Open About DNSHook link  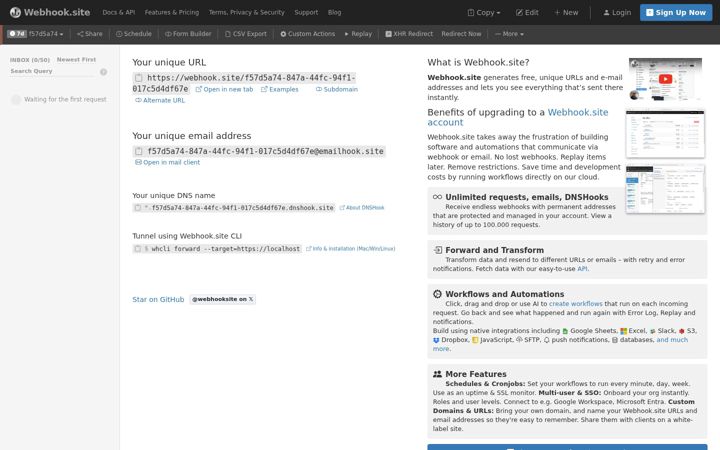362,208
